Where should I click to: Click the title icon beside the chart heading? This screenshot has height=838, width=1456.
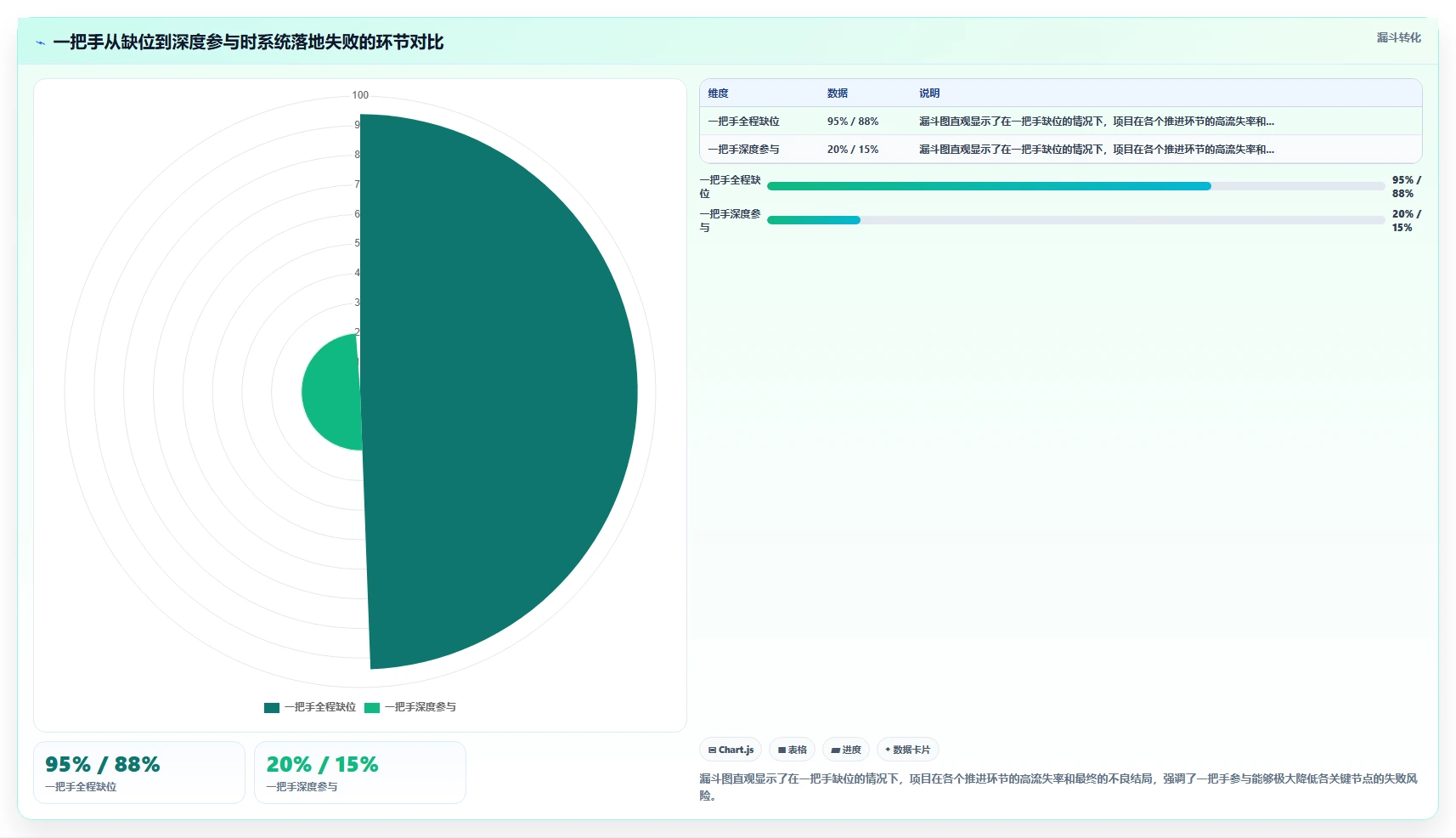click(x=40, y=42)
